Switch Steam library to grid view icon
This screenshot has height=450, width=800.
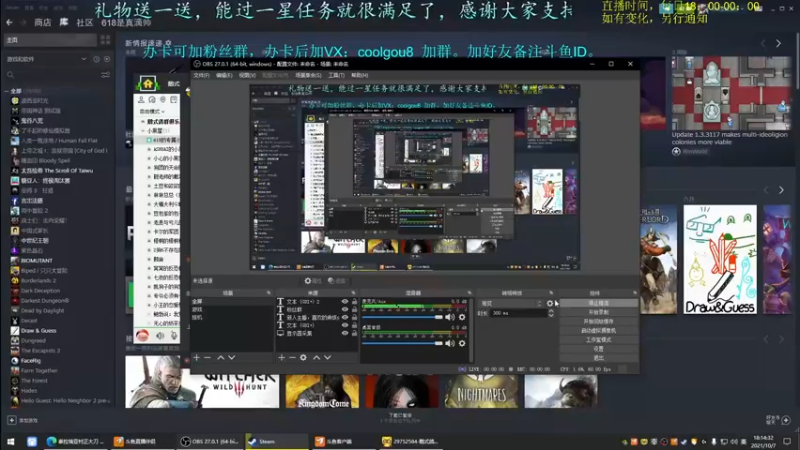(x=106, y=40)
